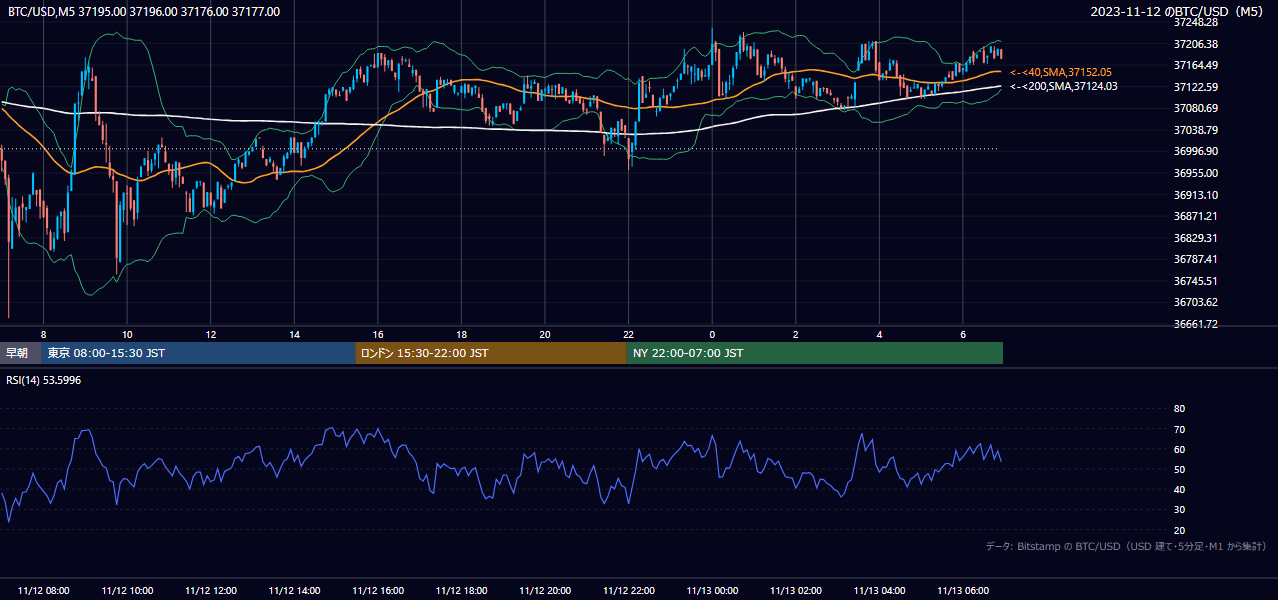Click the 11/13 04:00 time label
Viewport: 1278px width, 600px height.
(x=879, y=591)
